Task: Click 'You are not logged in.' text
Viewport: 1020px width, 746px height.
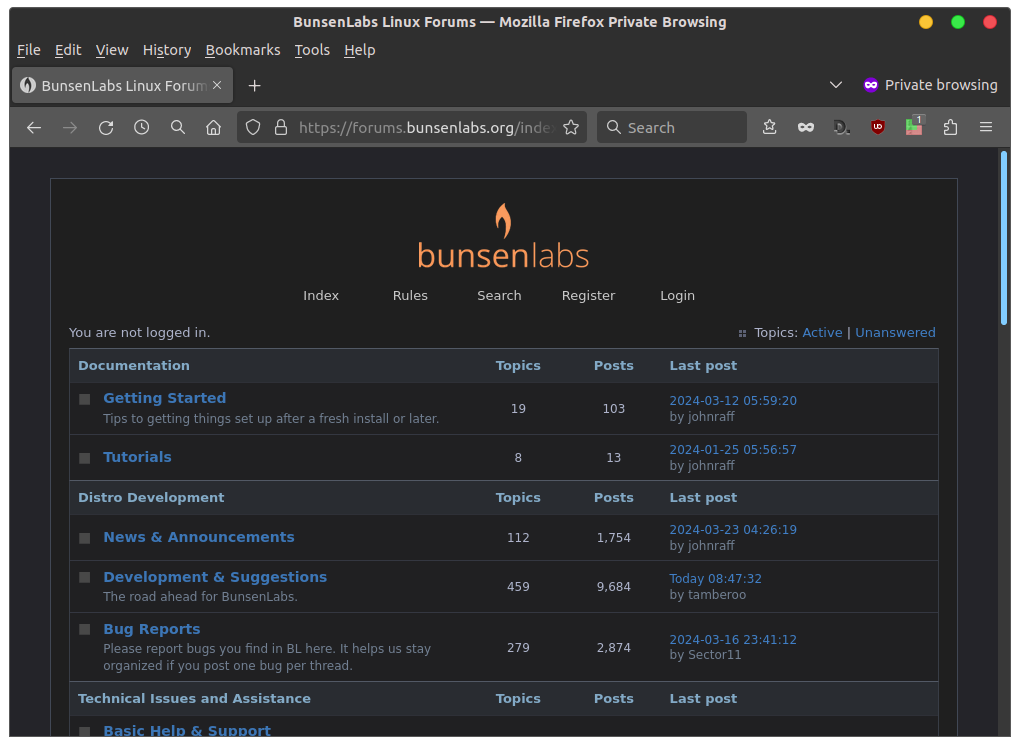Action: tap(139, 333)
